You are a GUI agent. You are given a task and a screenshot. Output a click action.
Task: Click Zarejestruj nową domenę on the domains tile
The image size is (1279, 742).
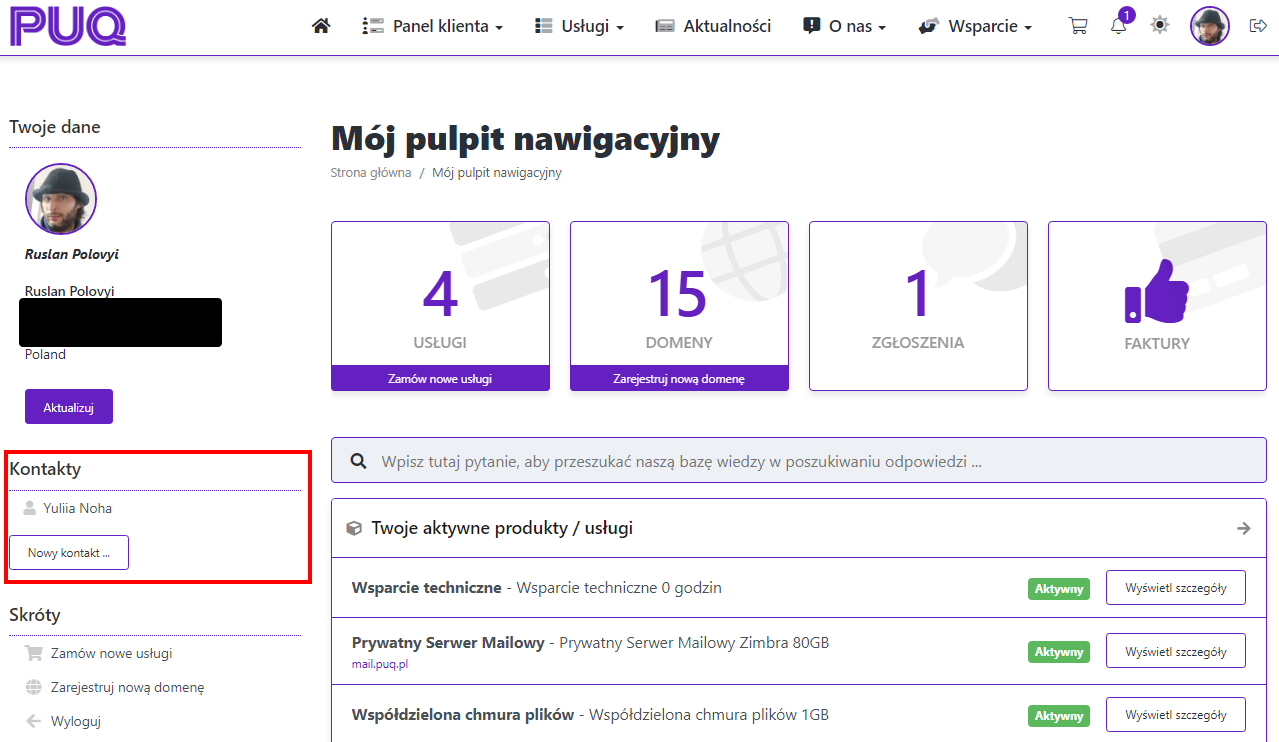point(679,379)
